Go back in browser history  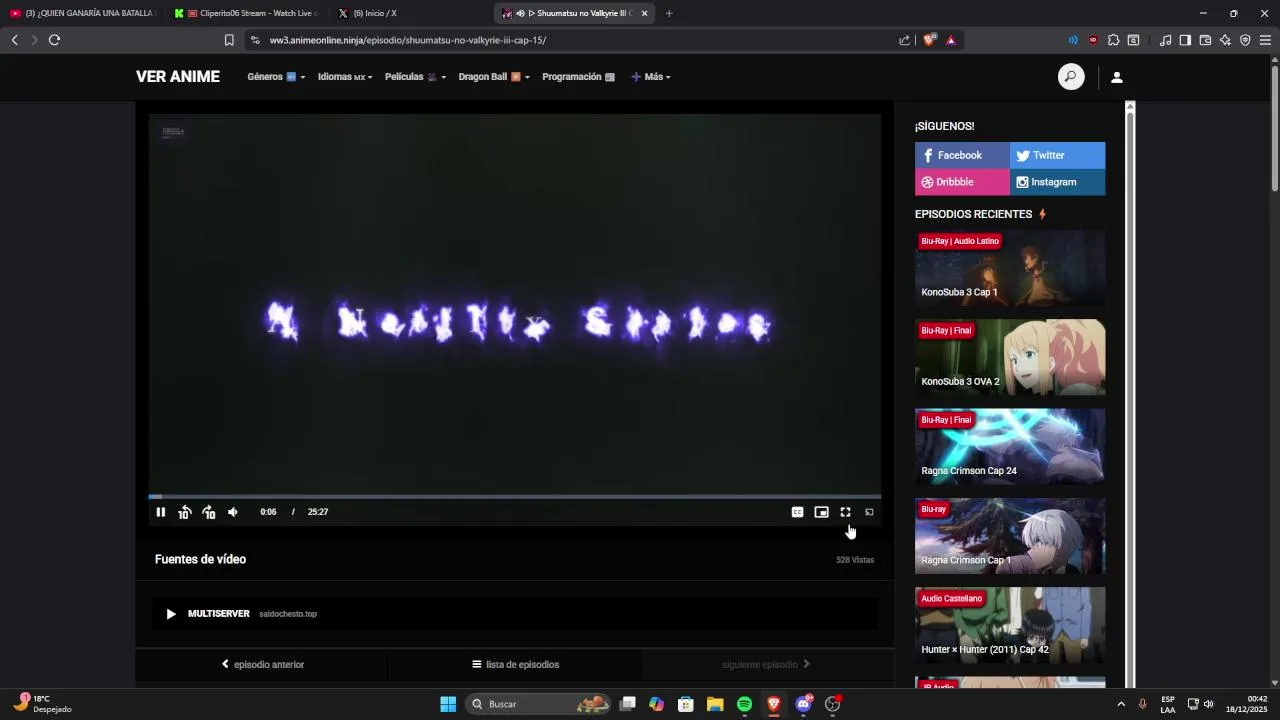(x=14, y=40)
